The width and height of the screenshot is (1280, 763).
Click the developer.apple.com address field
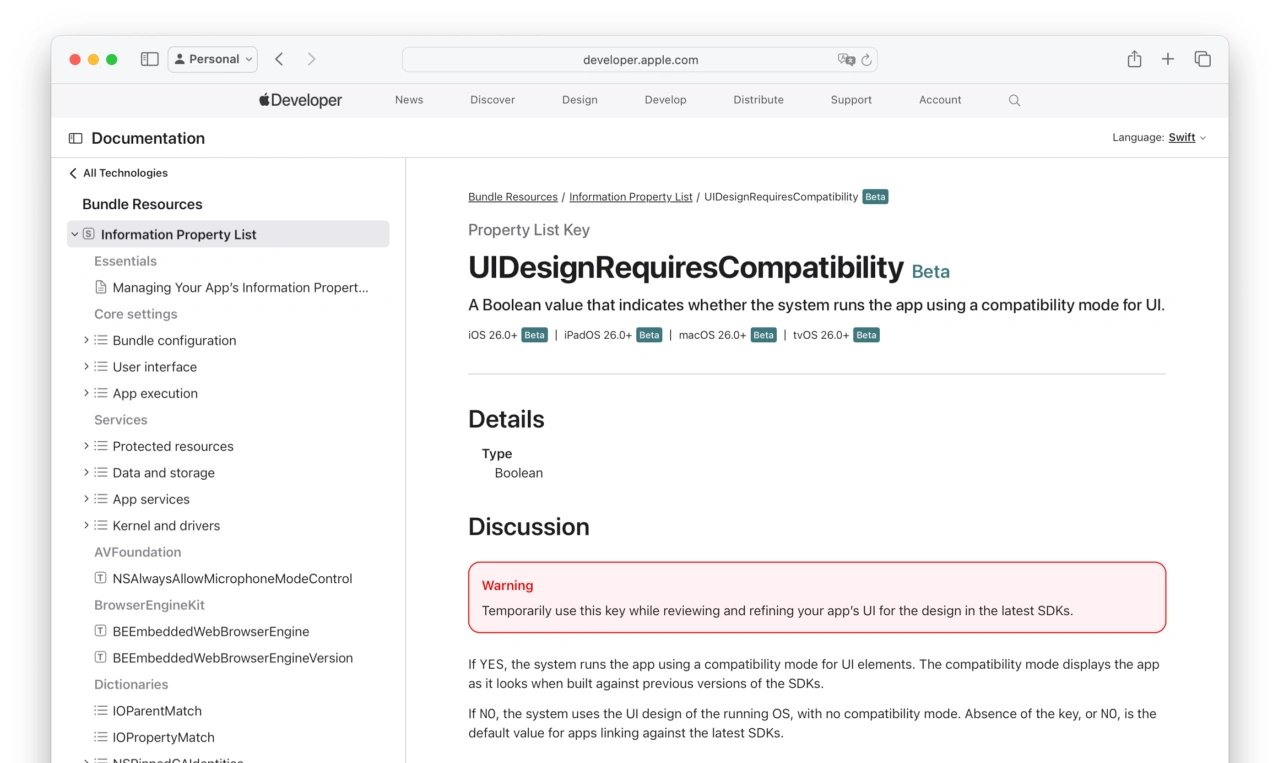click(x=640, y=60)
